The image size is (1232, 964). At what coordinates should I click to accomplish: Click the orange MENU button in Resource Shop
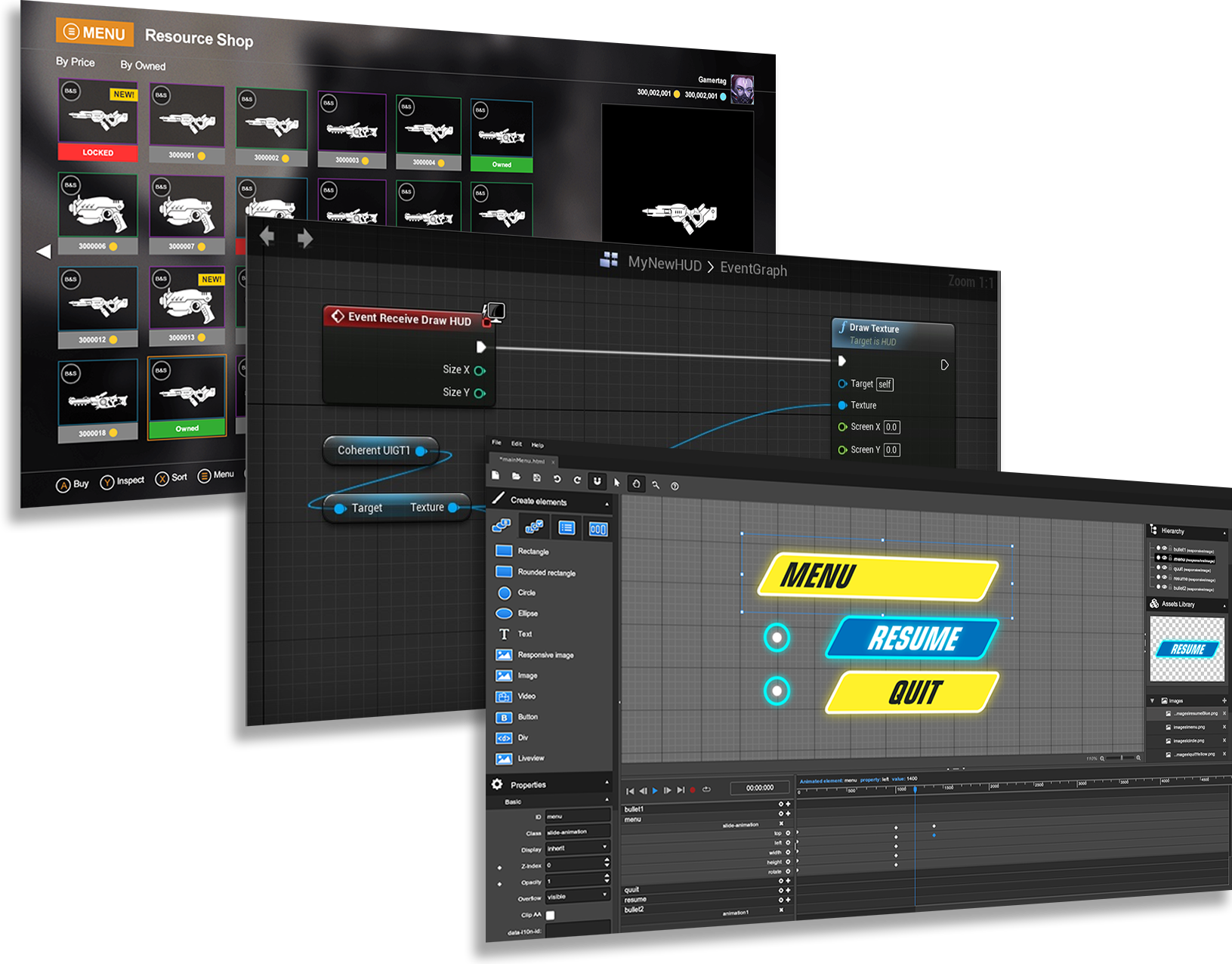pyautogui.click(x=95, y=32)
